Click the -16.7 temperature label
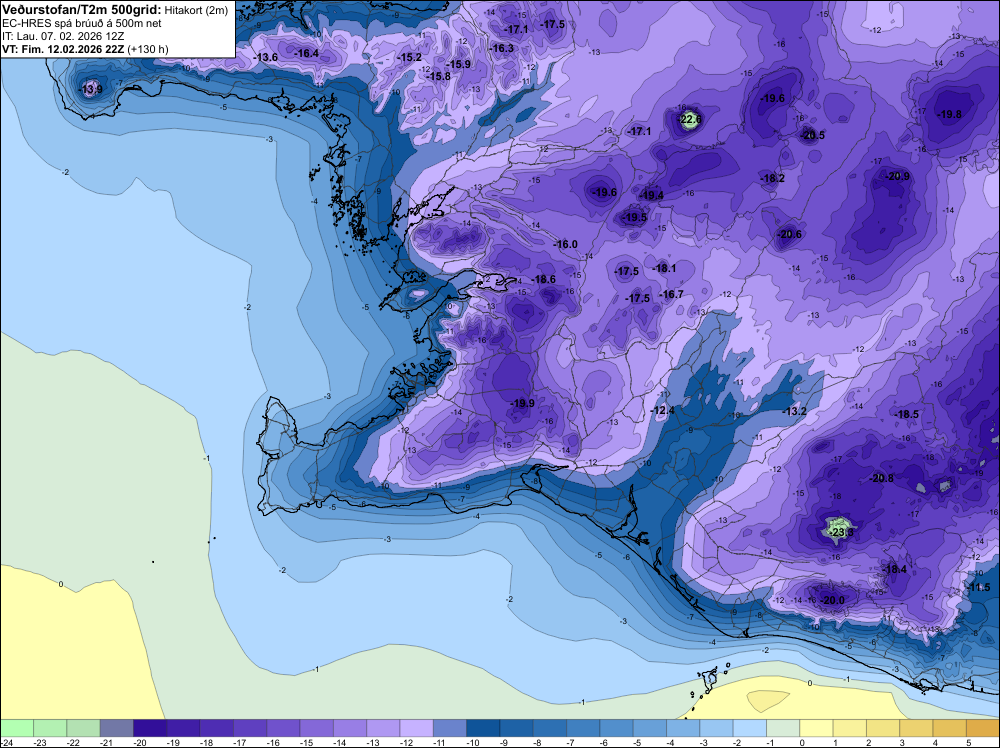The width and height of the screenshot is (1000, 748). coord(671,294)
